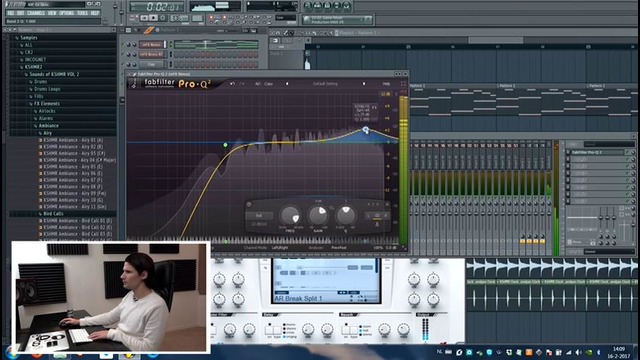Image resolution: width=640 pixels, height=360 pixels.
Task: Select the white EQ band node at curve peak
Action: (366, 130)
